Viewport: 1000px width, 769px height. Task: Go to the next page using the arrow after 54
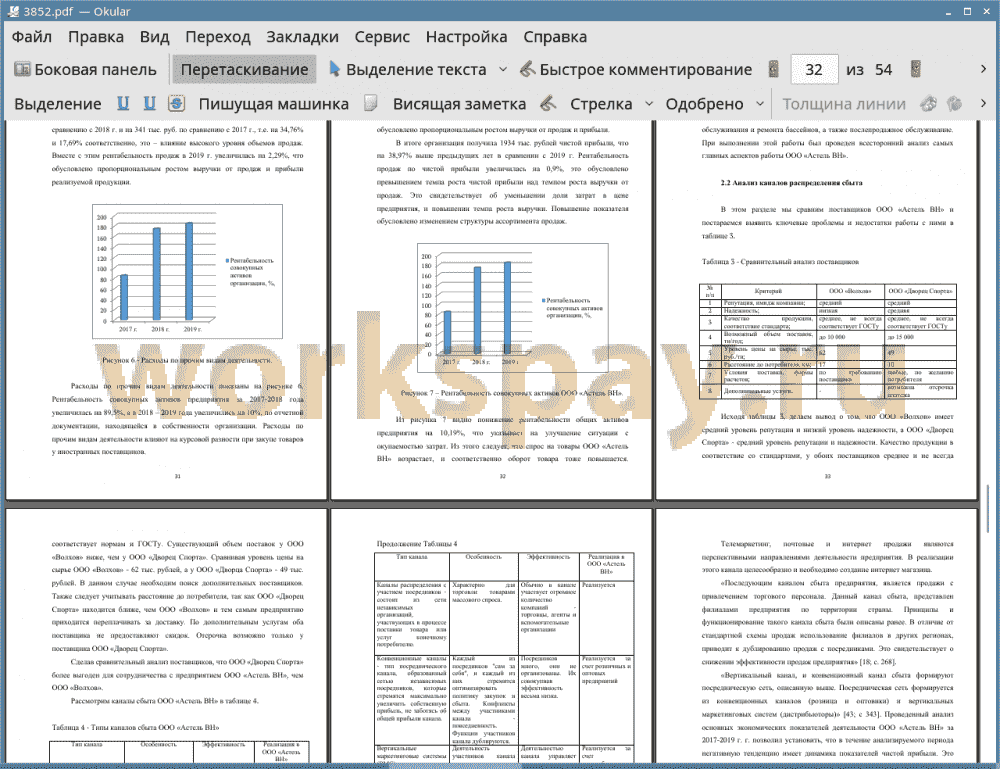pyautogui.click(x=916, y=70)
